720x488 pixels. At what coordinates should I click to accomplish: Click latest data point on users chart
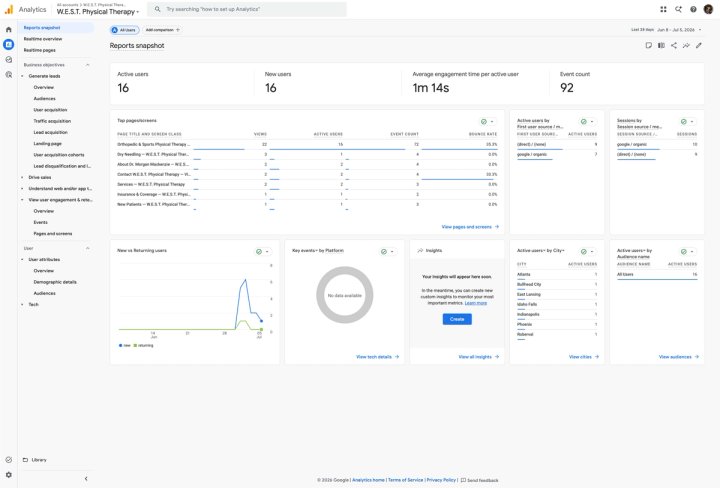click(261, 321)
